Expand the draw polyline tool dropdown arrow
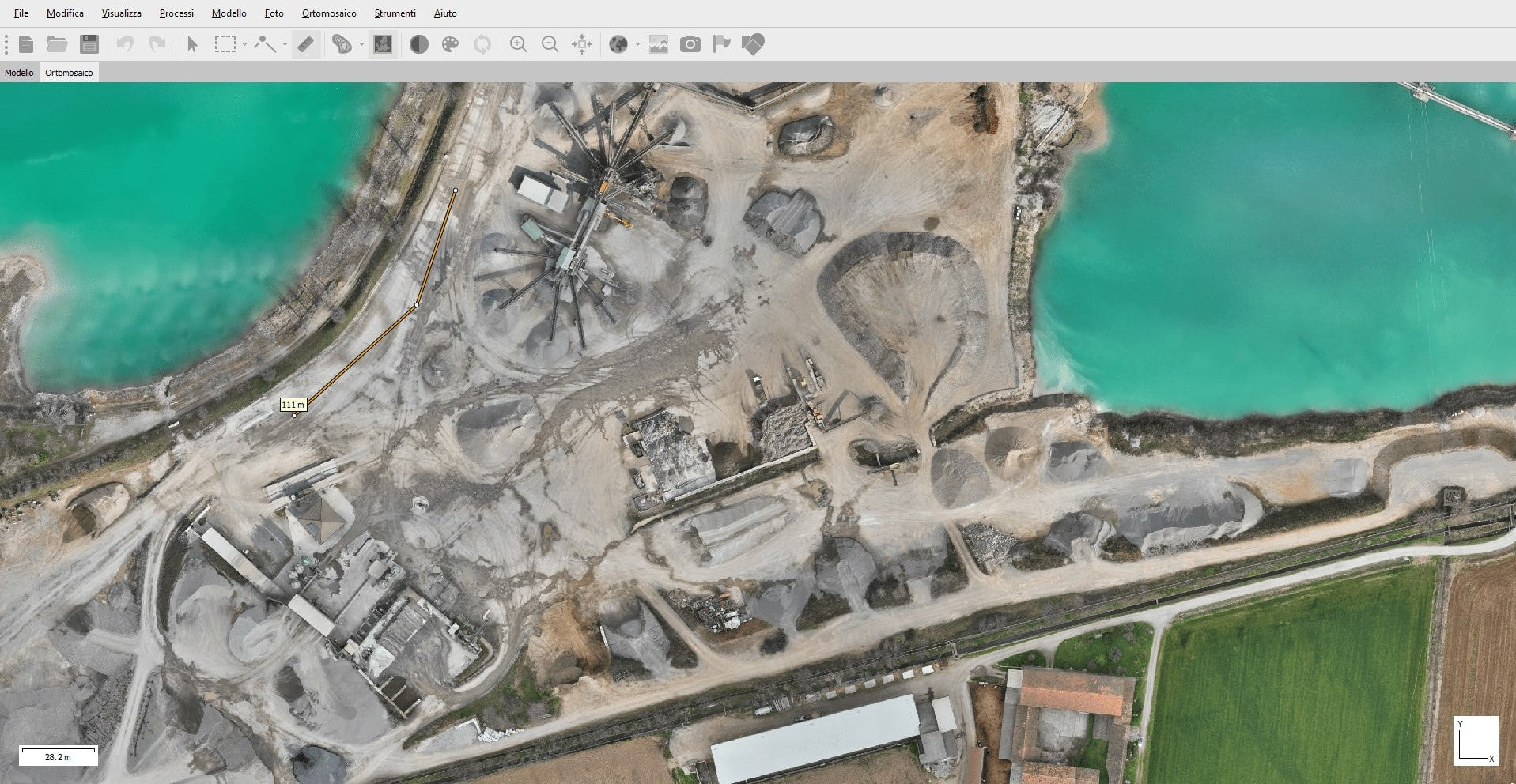Viewport: 1516px width, 784px height. tap(285, 44)
